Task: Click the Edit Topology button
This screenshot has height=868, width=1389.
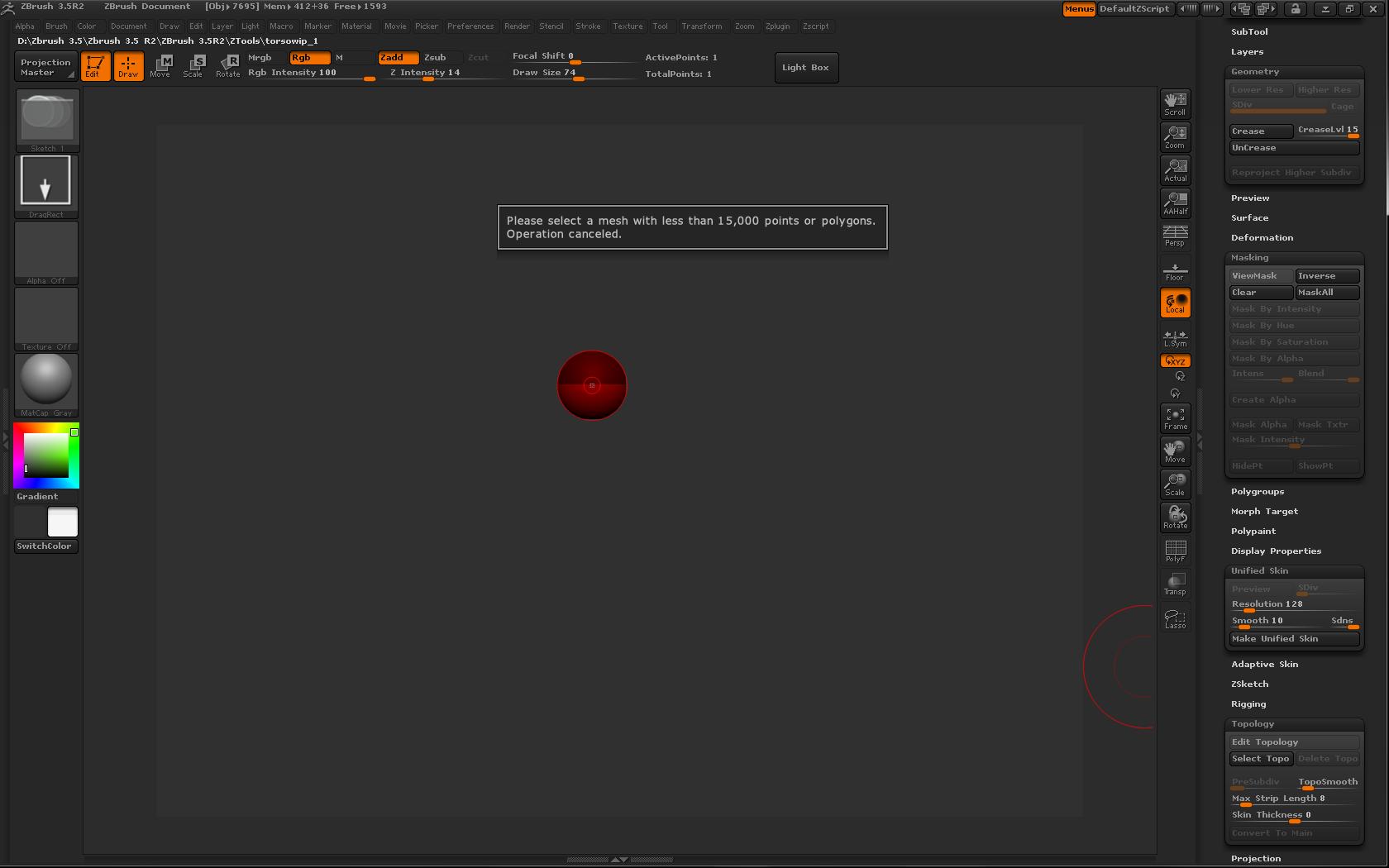Action: (1294, 742)
